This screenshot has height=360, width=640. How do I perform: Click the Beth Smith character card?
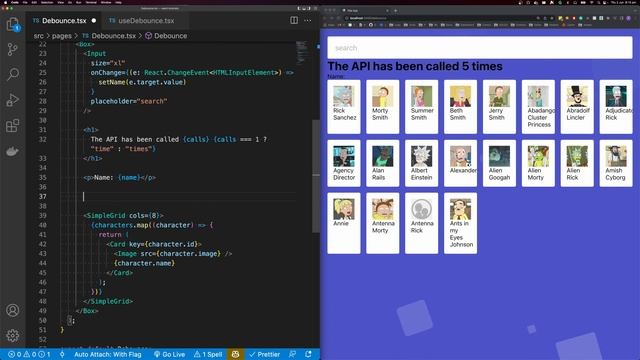coord(460,107)
